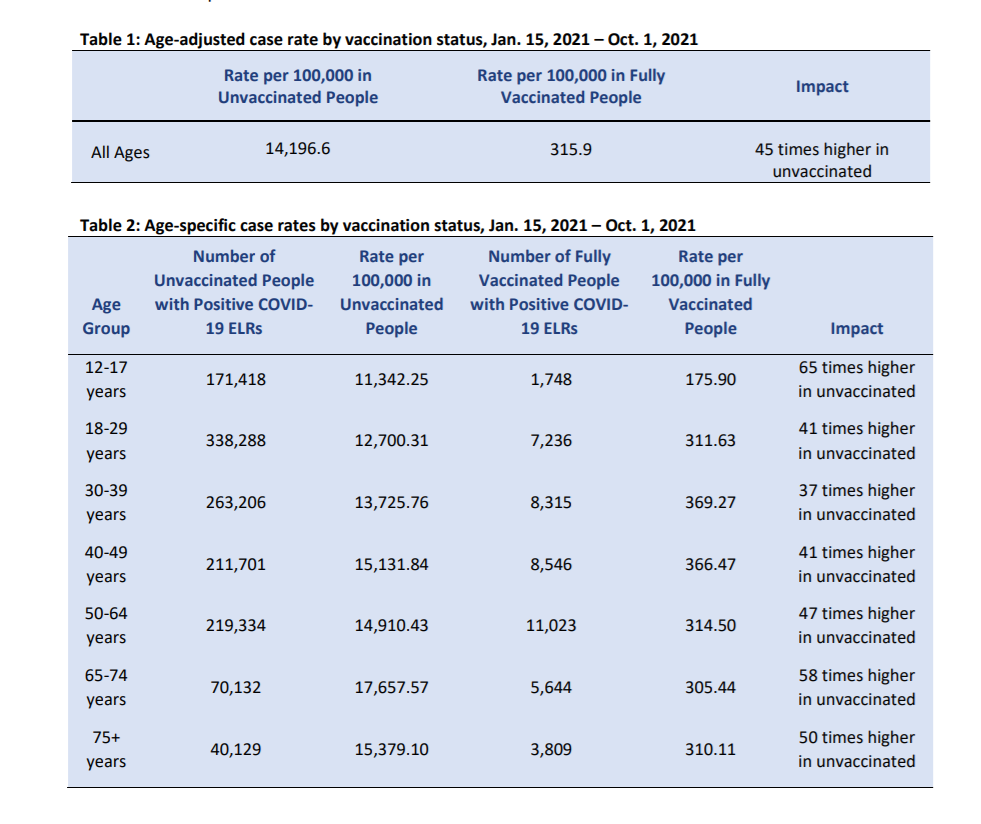Viewport: 981px width, 824px height.
Task: Select the cell 70,132
Action: pos(236,688)
